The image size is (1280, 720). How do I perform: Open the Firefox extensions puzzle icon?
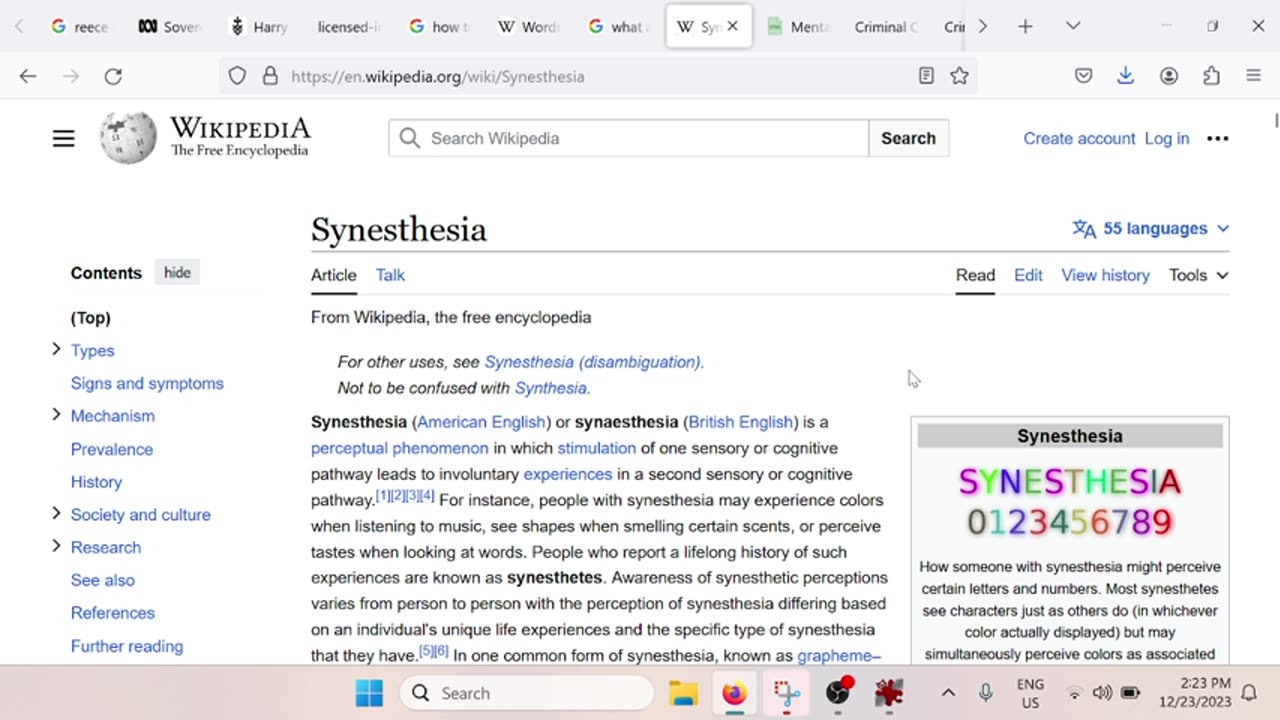1212,76
